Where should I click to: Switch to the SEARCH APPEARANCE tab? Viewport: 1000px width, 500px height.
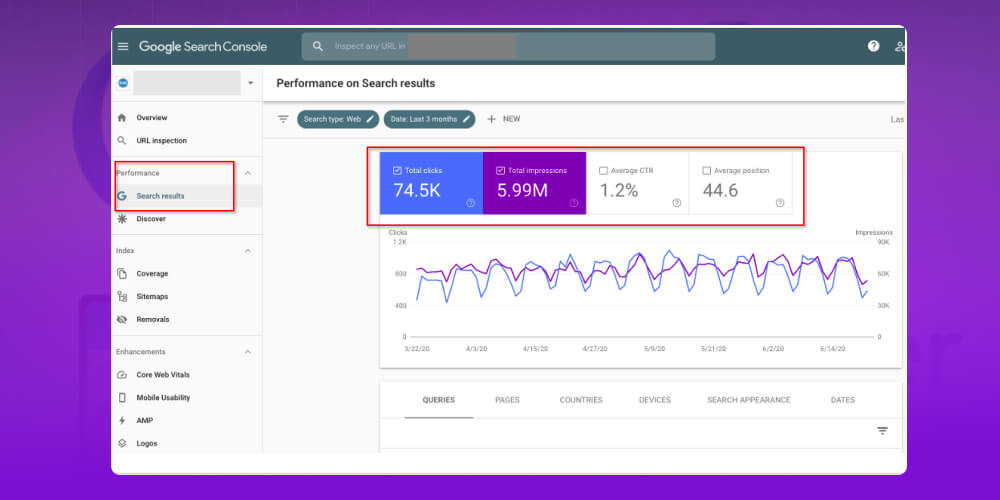[x=749, y=401]
